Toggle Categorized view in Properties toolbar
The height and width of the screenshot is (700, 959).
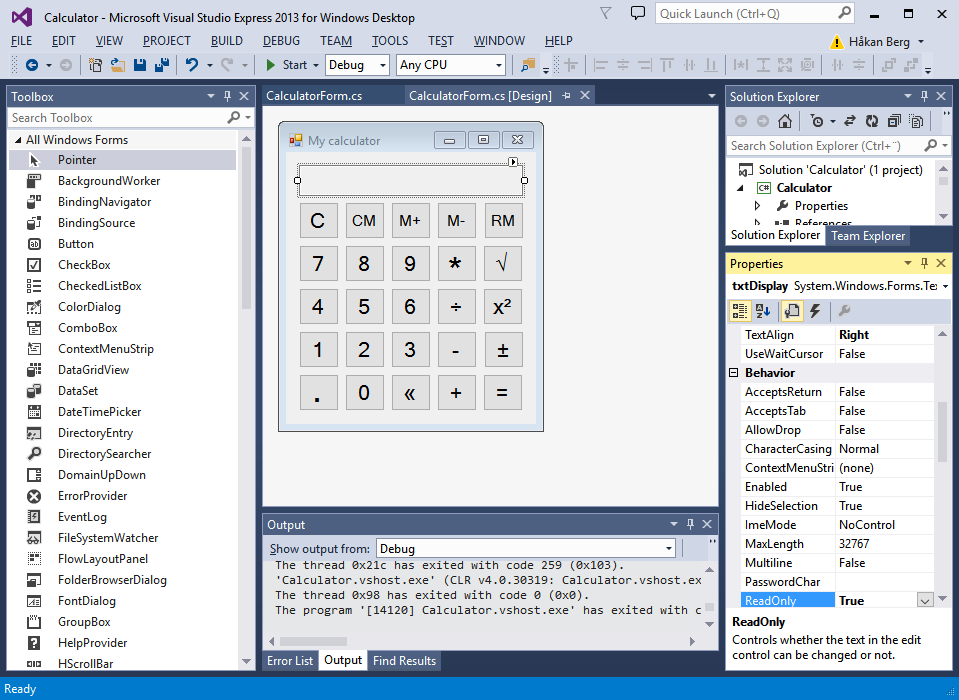[x=740, y=311]
